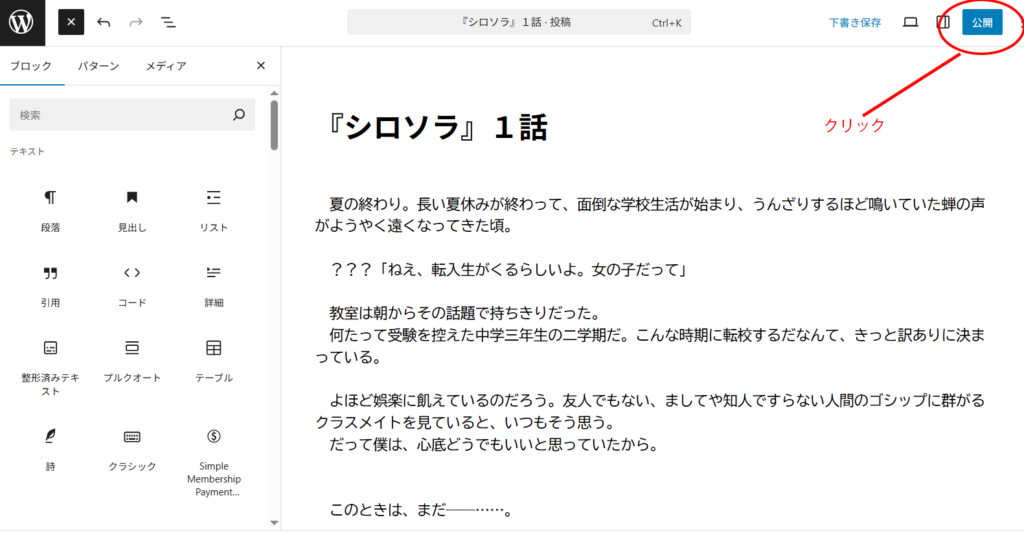
Task: Click the scrollbar down arrow in block panel
Action: pos(274,523)
